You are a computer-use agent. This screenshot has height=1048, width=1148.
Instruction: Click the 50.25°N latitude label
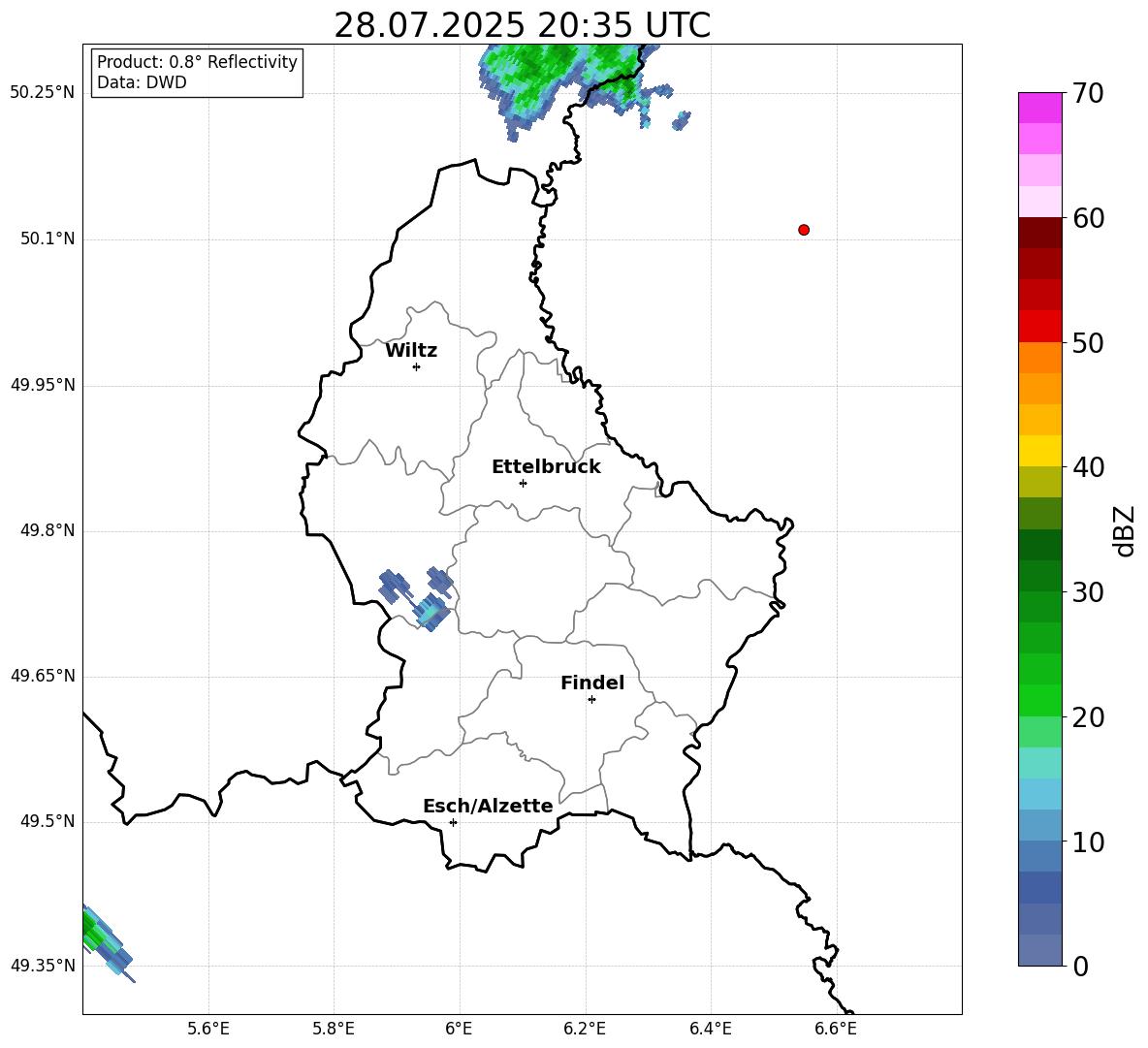(43, 93)
